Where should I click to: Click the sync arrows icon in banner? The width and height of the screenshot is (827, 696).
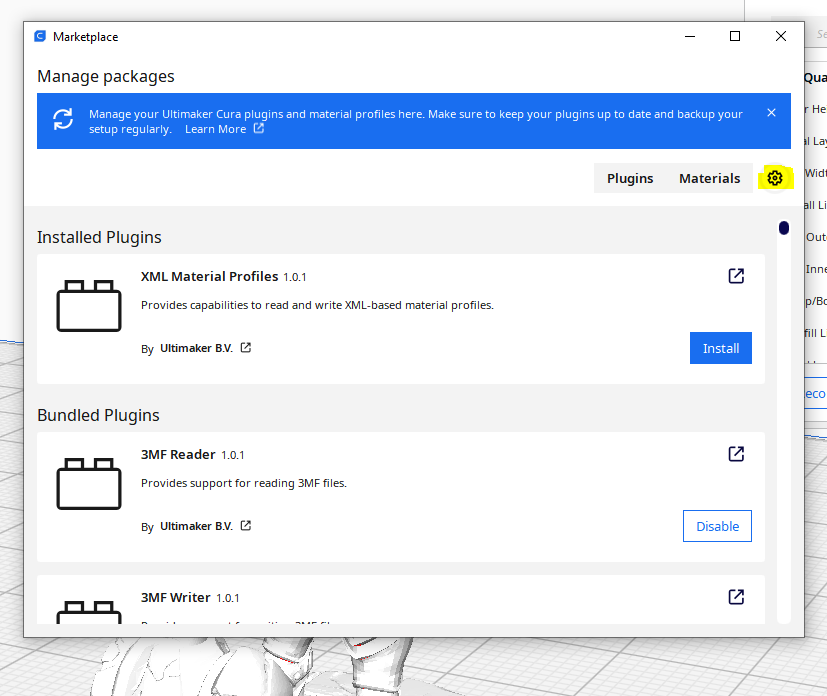point(63,119)
